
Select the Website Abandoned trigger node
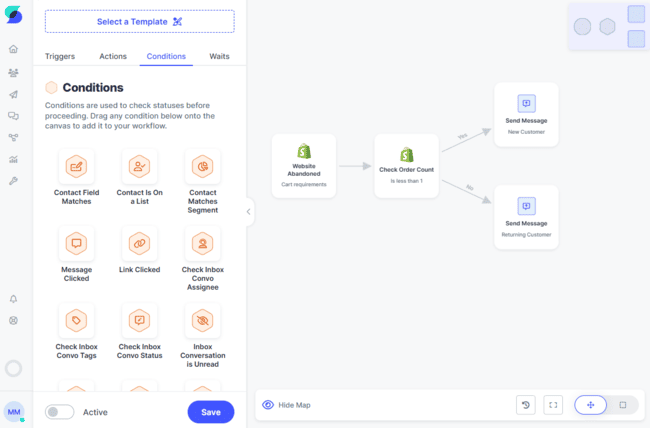[x=304, y=166]
